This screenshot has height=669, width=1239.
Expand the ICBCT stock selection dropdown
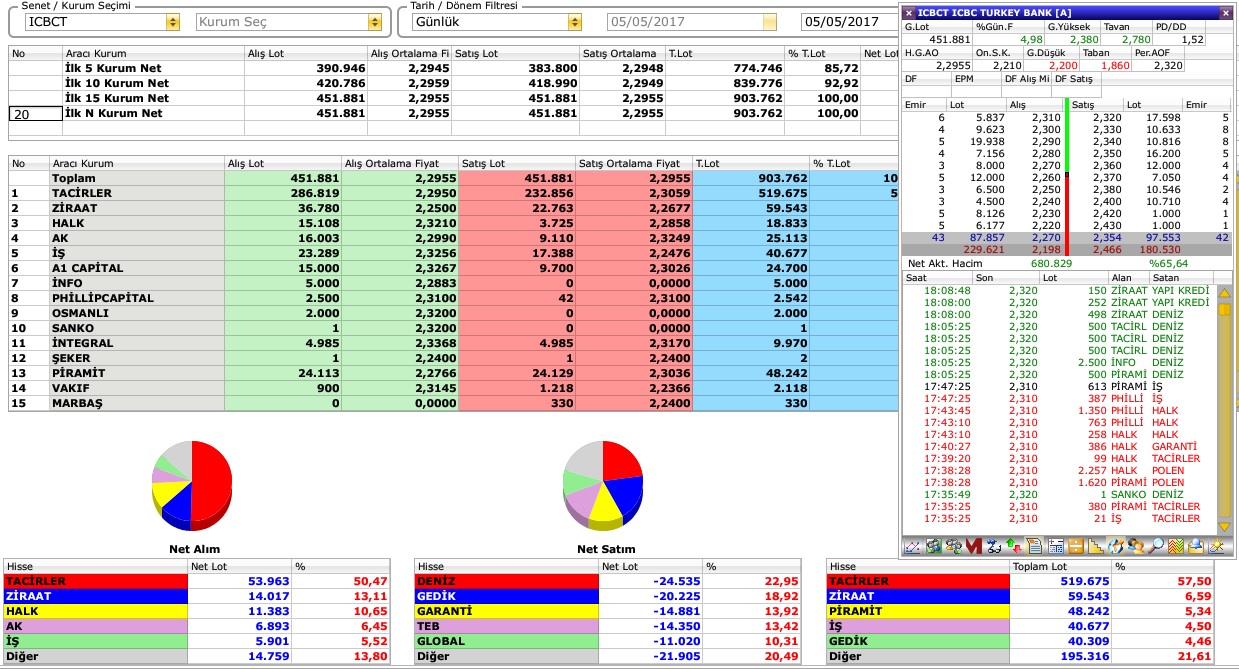(173, 21)
